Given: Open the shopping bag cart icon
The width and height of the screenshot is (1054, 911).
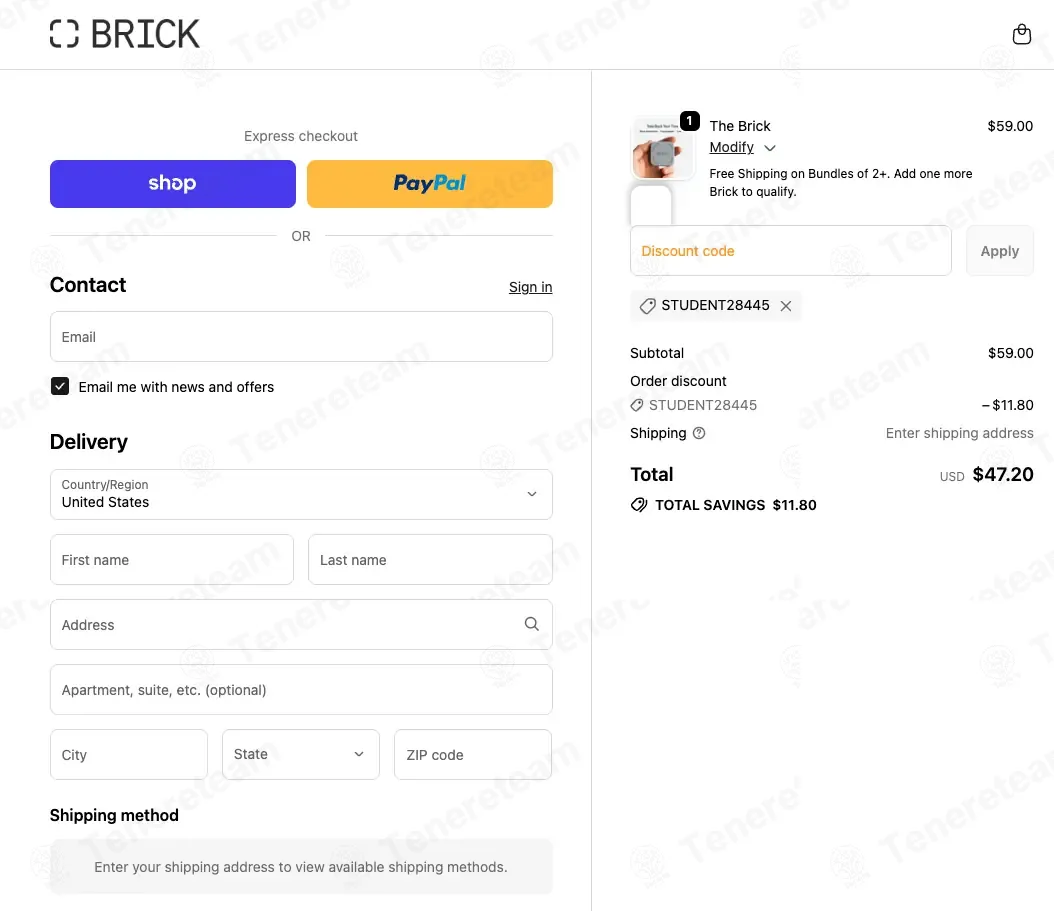Looking at the screenshot, I should (x=1021, y=35).
